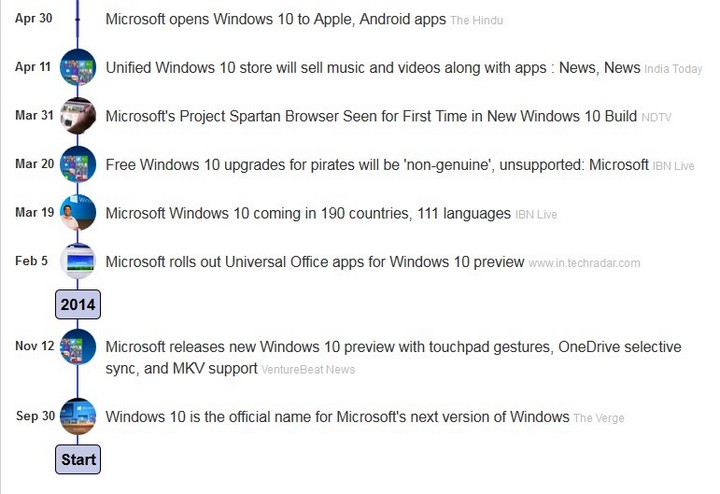Screen dimensions: 720x494
Task: Click the Nov 12 circular timeline image
Action: click(78, 347)
